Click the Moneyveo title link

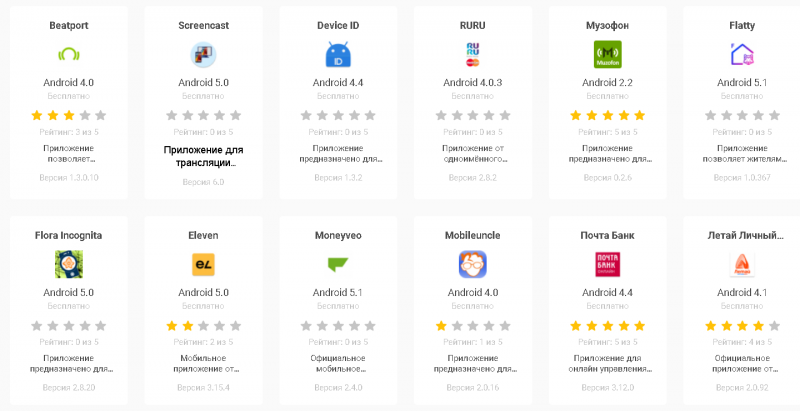coord(338,235)
